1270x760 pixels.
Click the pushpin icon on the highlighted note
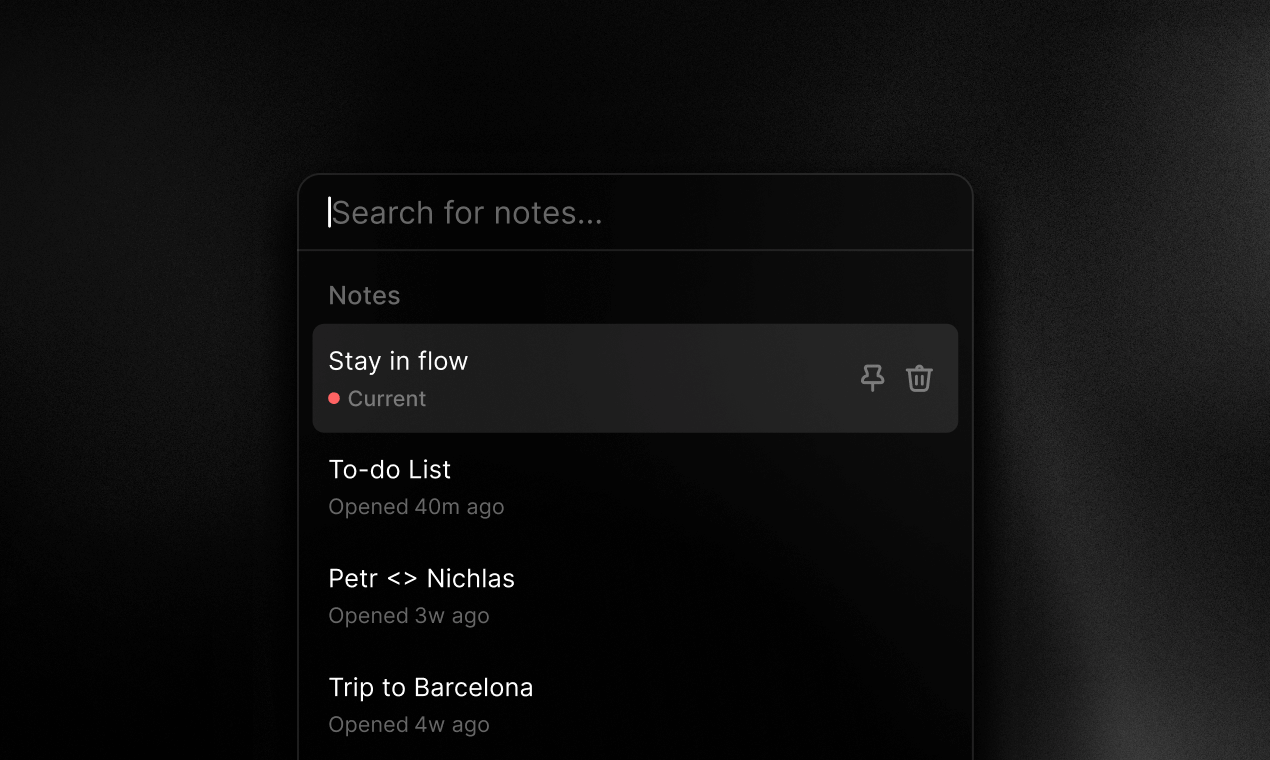(x=872, y=378)
